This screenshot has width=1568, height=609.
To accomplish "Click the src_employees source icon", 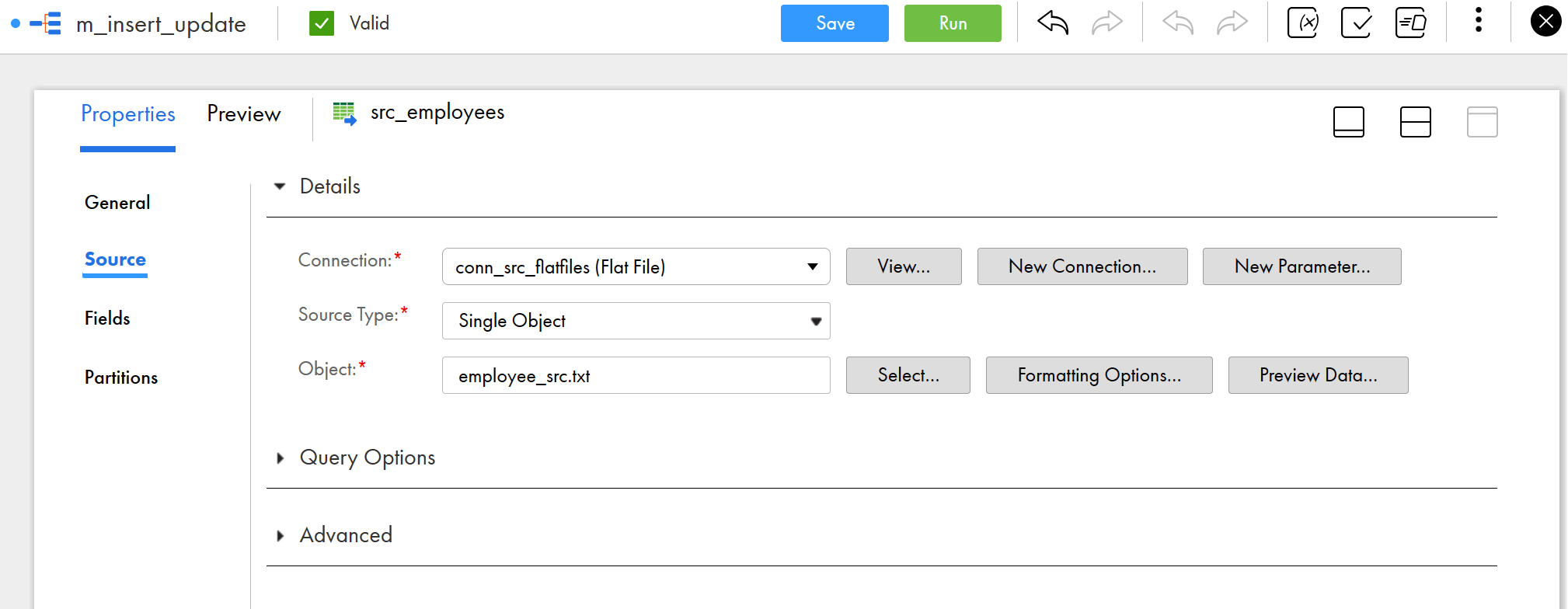I will (x=344, y=113).
